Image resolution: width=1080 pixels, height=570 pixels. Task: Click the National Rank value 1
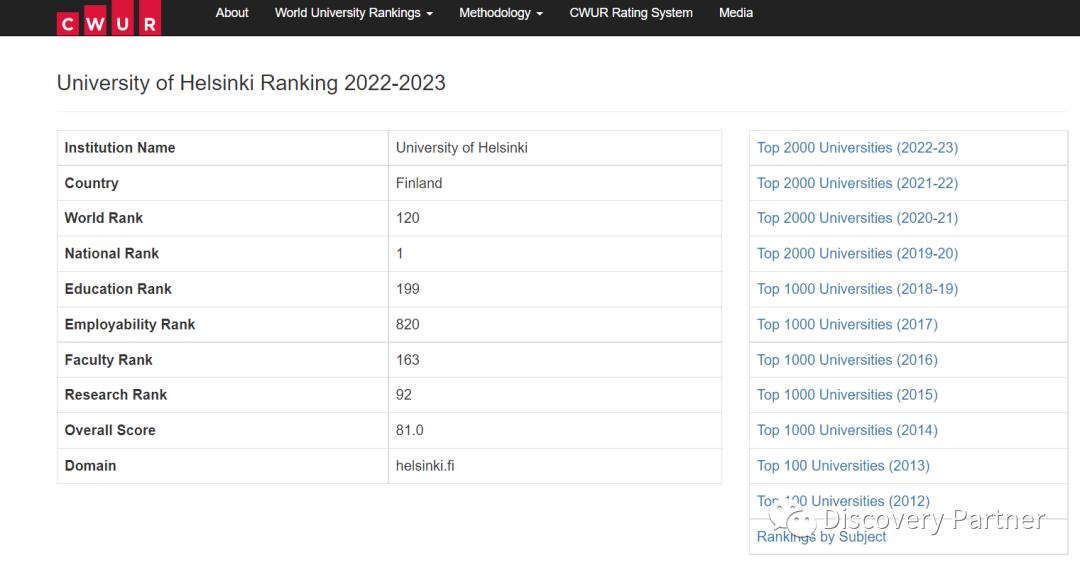(x=399, y=253)
